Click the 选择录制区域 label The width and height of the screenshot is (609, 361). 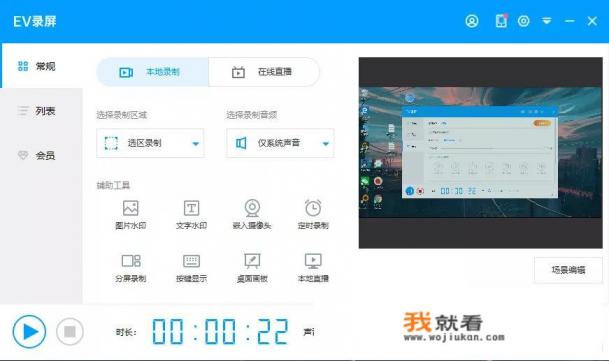pos(122,115)
